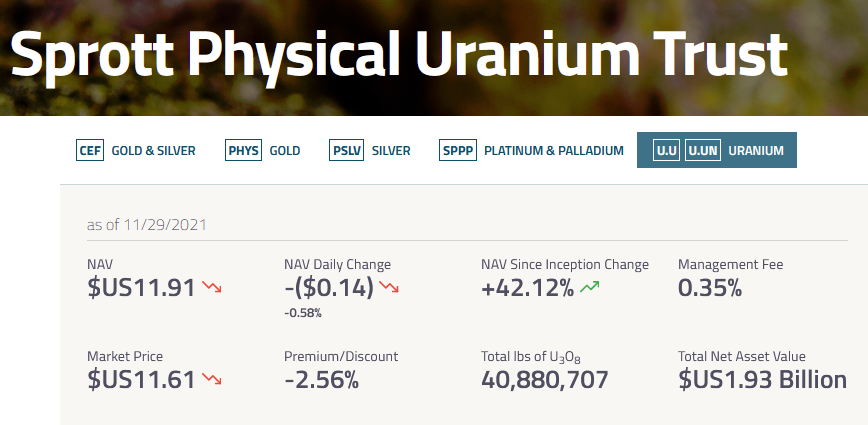Click the red arrow beside NAV Daily Change
The height and width of the screenshot is (425, 868).
pos(389,288)
